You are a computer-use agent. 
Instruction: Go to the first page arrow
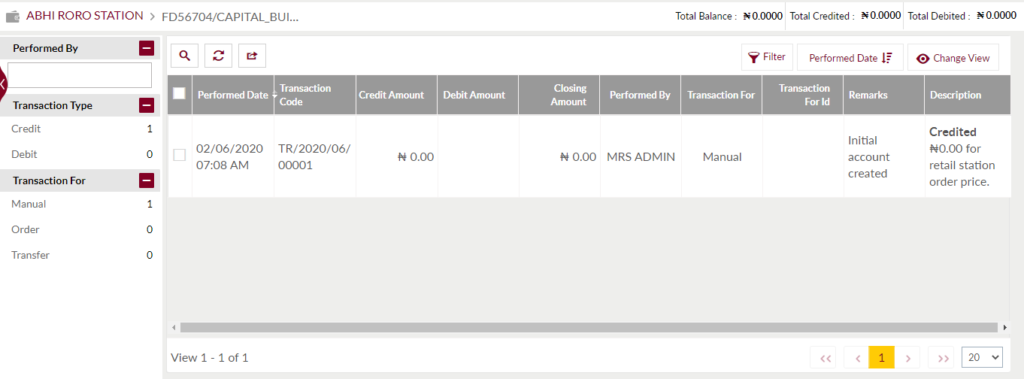824,357
